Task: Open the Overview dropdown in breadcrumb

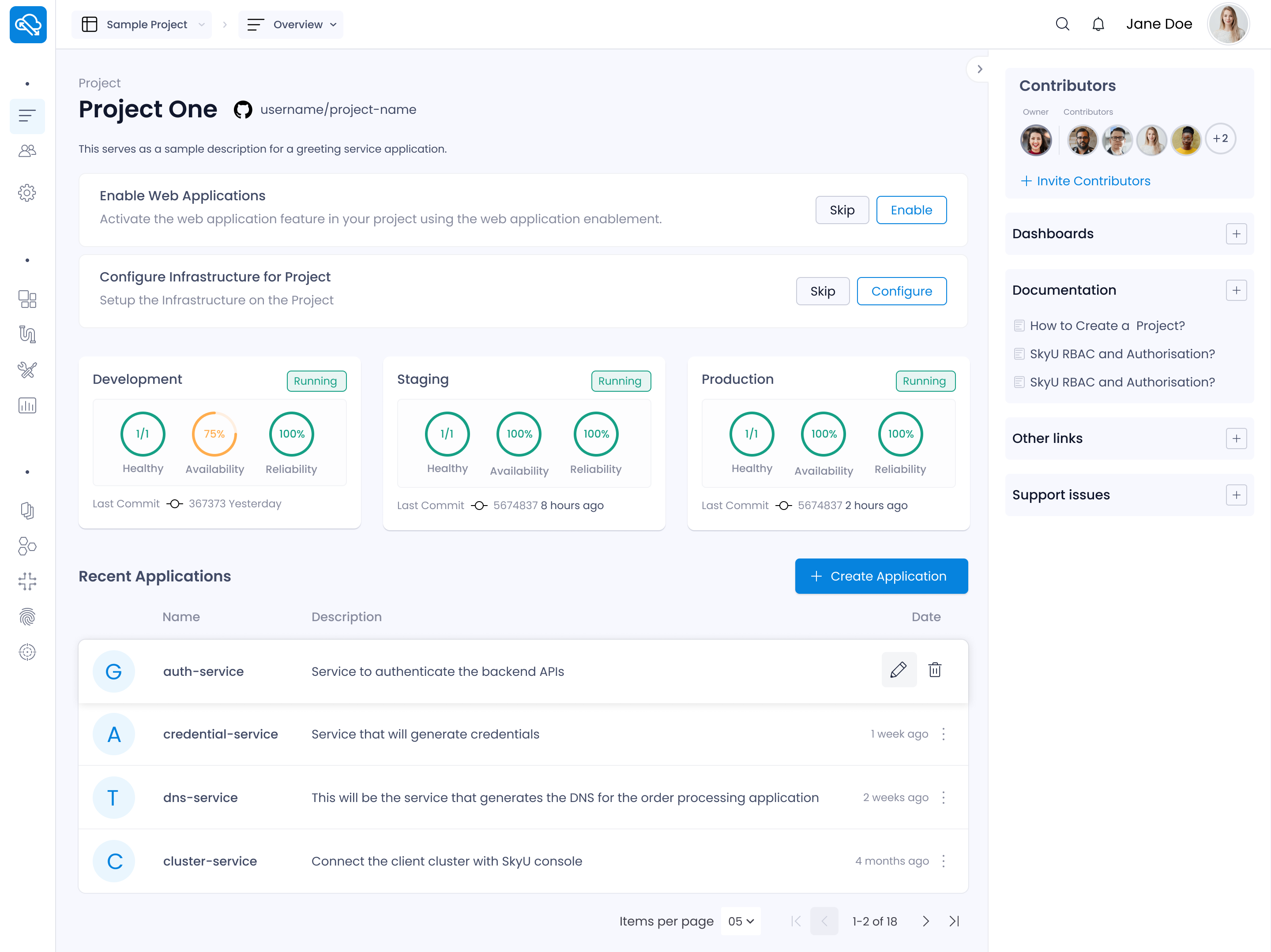Action: (x=291, y=25)
